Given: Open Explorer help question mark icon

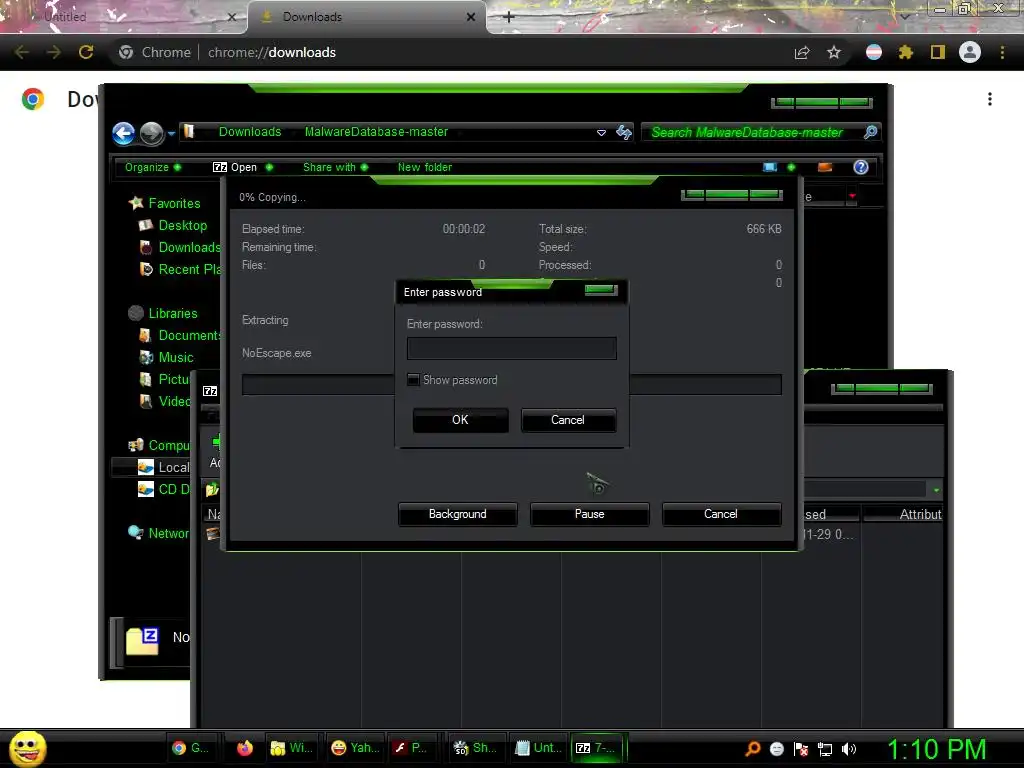Looking at the screenshot, I should [861, 167].
